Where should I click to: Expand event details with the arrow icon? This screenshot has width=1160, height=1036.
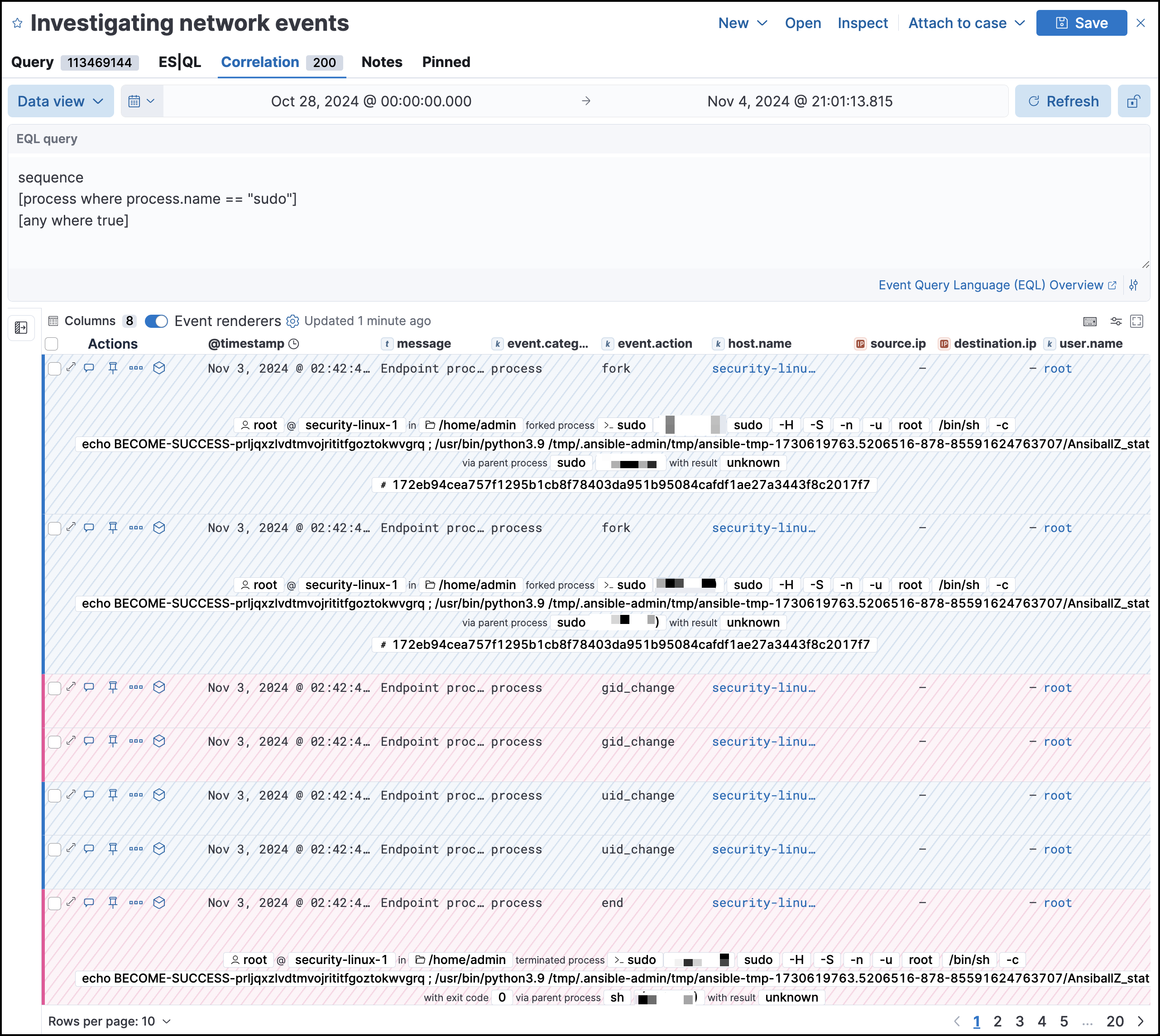click(x=72, y=368)
